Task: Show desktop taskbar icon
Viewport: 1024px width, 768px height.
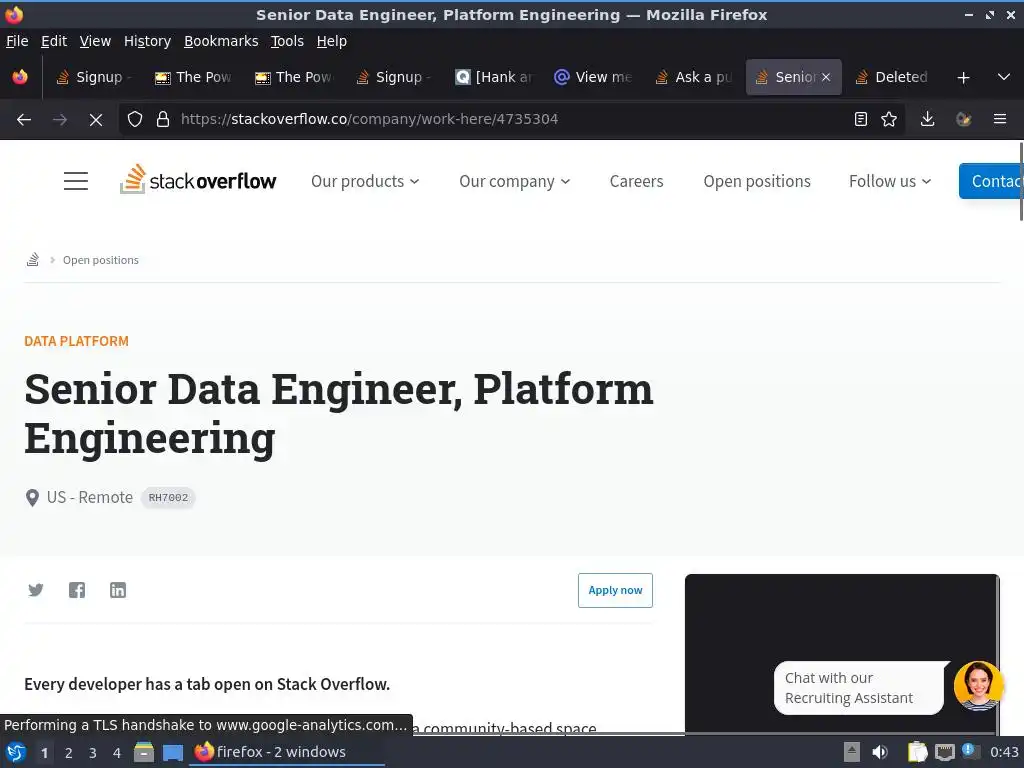Action: pos(172,752)
